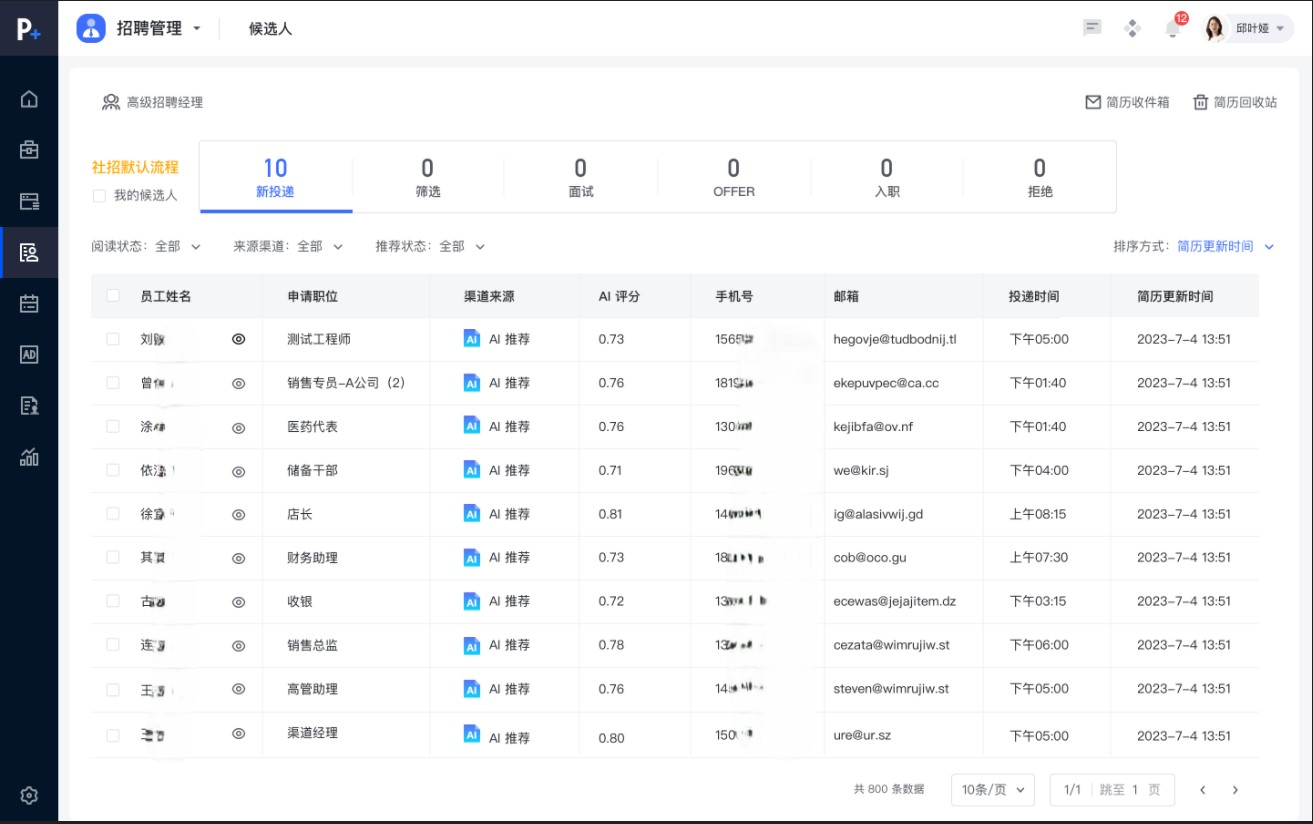Open the home icon in the sidebar
Screen dimensions: 1313x824
coord(29,99)
